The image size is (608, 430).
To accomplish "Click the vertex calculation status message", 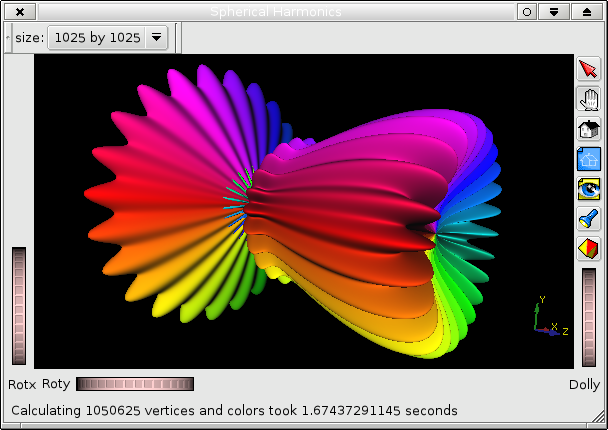I will click(x=233, y=410).
